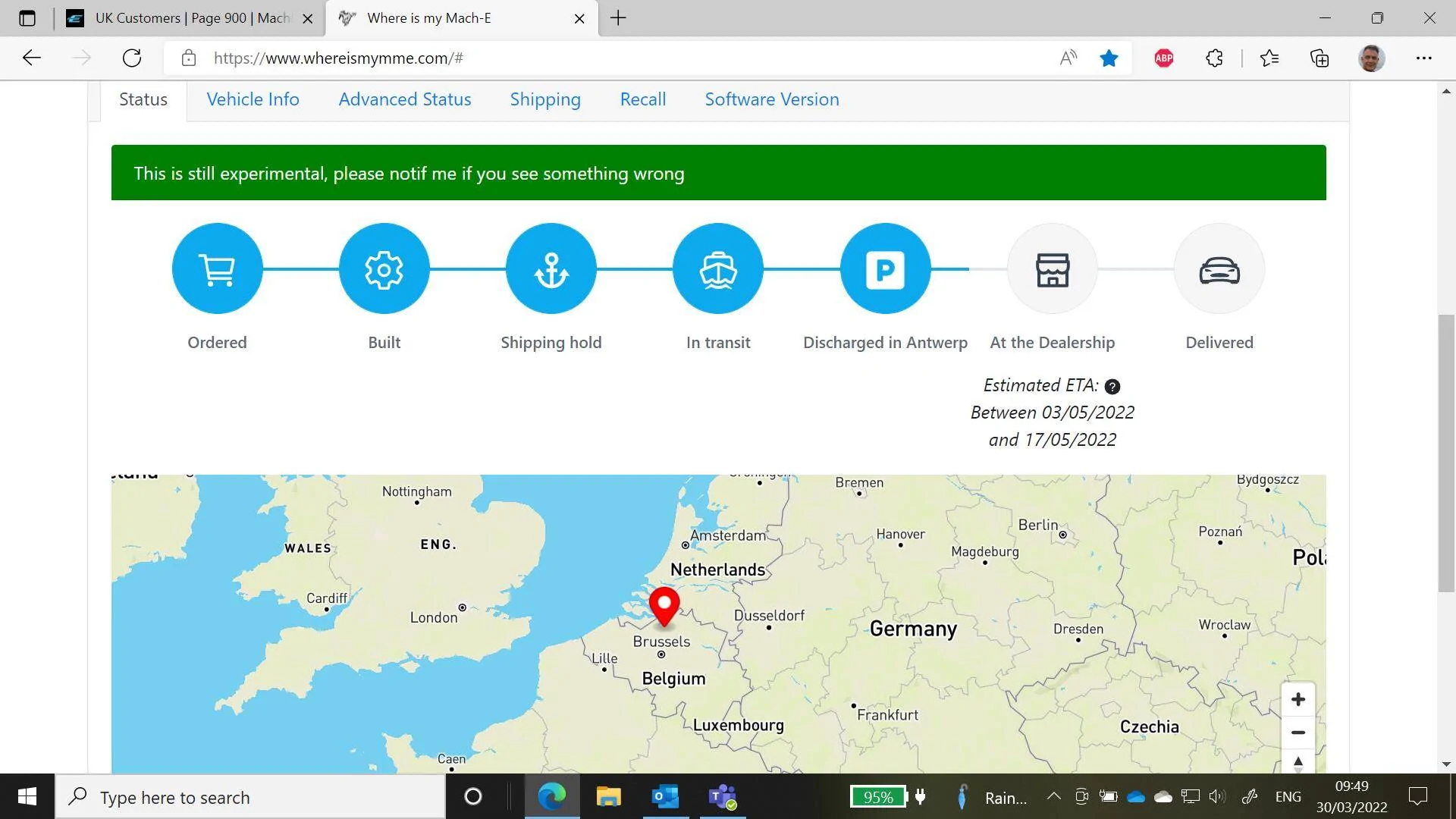
Task: Click the Ordered shopping cart step icon
Action: click(x=217, y=268)
